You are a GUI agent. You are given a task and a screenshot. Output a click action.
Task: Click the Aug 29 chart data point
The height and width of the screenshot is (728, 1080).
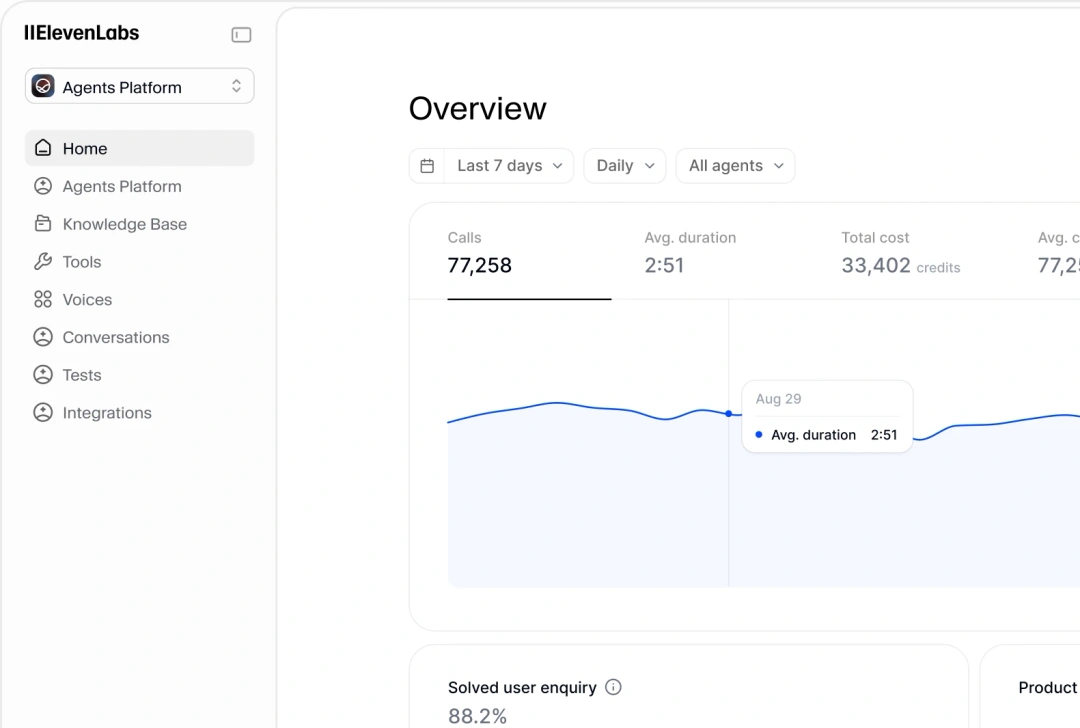(728, 413)
